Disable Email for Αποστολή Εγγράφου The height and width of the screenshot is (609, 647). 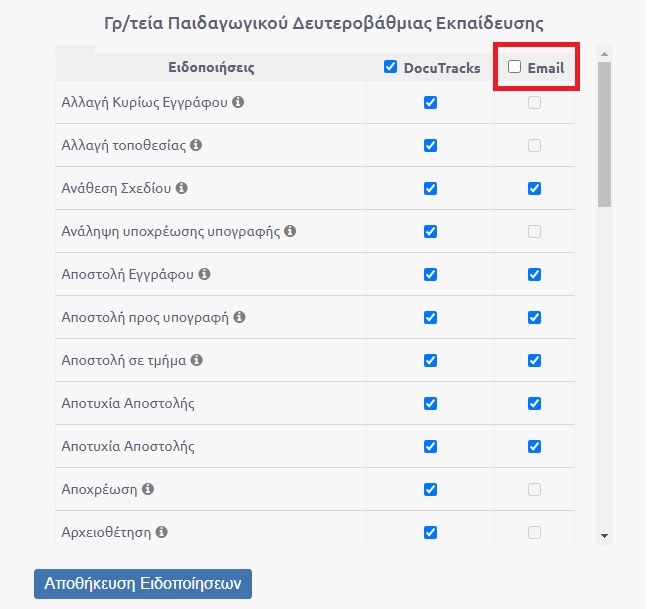tap(534, 274)
